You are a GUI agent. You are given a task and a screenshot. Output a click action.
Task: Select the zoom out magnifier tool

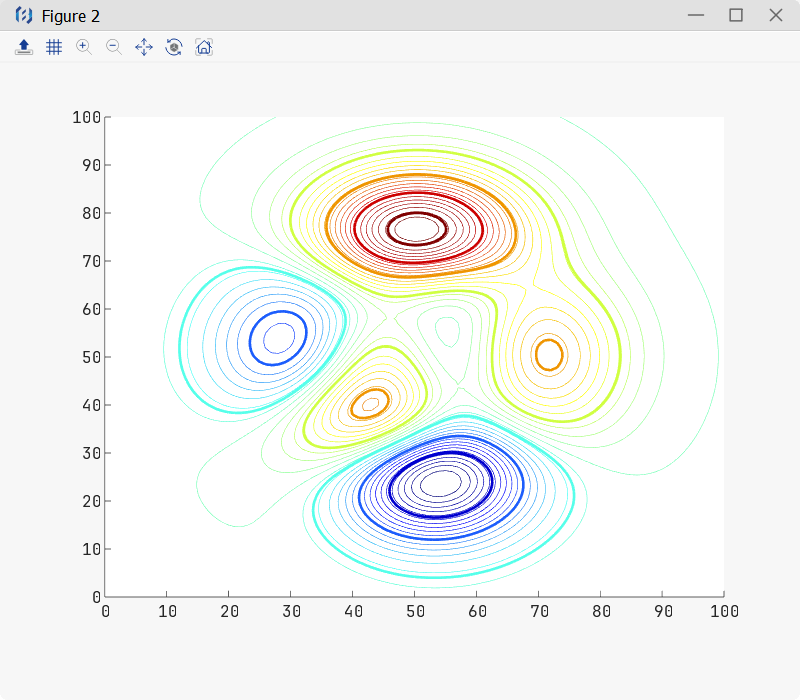tap(114, 47)
